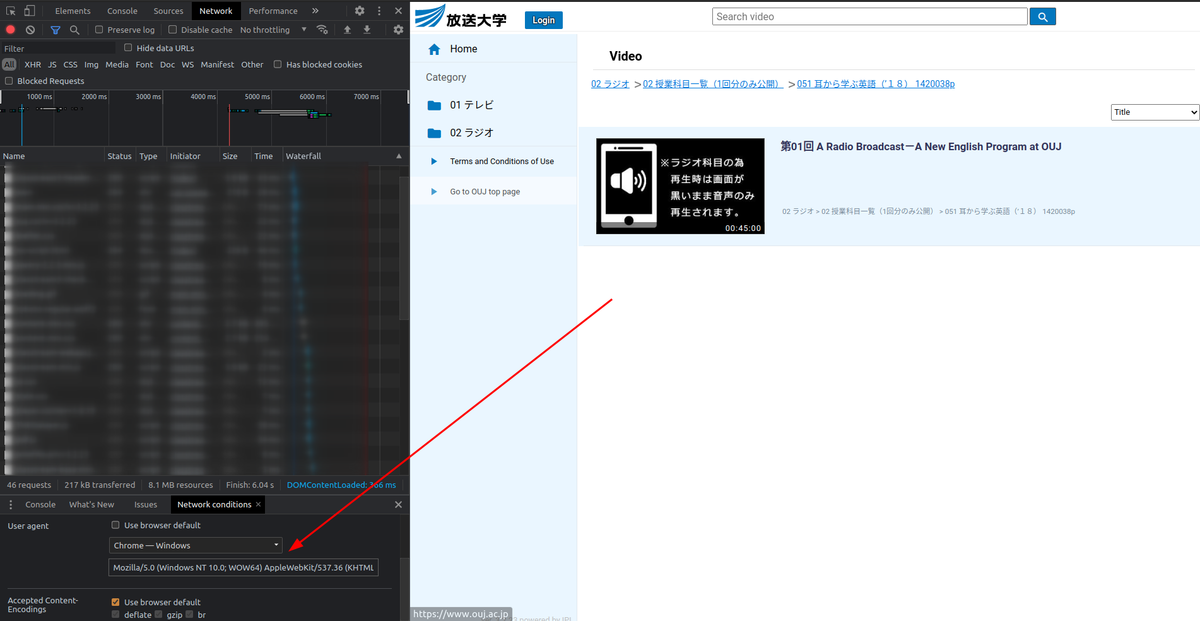The height and width of the screenshot is (621, 1200).
Task: Show more DevTools tabs chevron
Action: coord(316,11)
